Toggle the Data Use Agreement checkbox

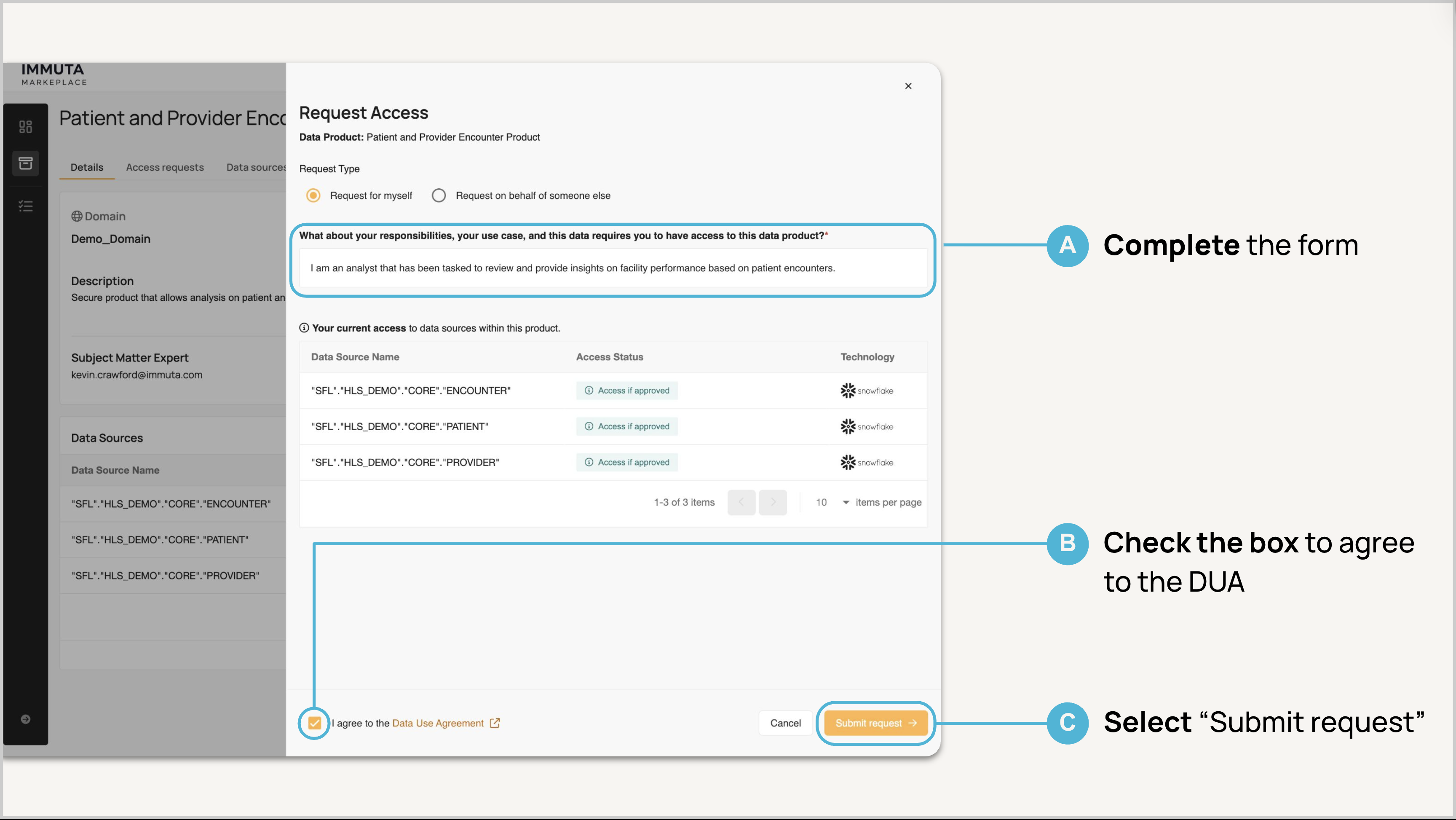point(315,724)
